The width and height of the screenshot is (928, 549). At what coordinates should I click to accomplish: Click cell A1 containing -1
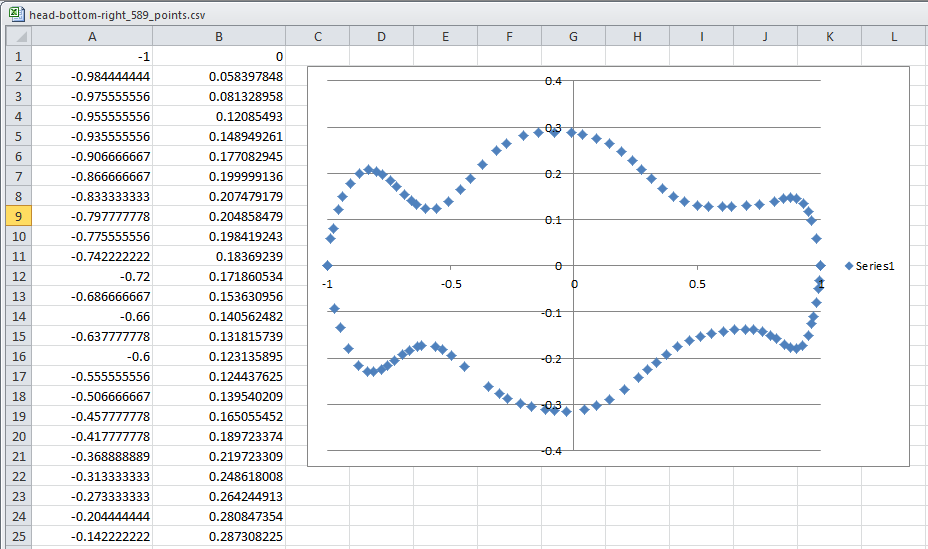coord(92,56)
